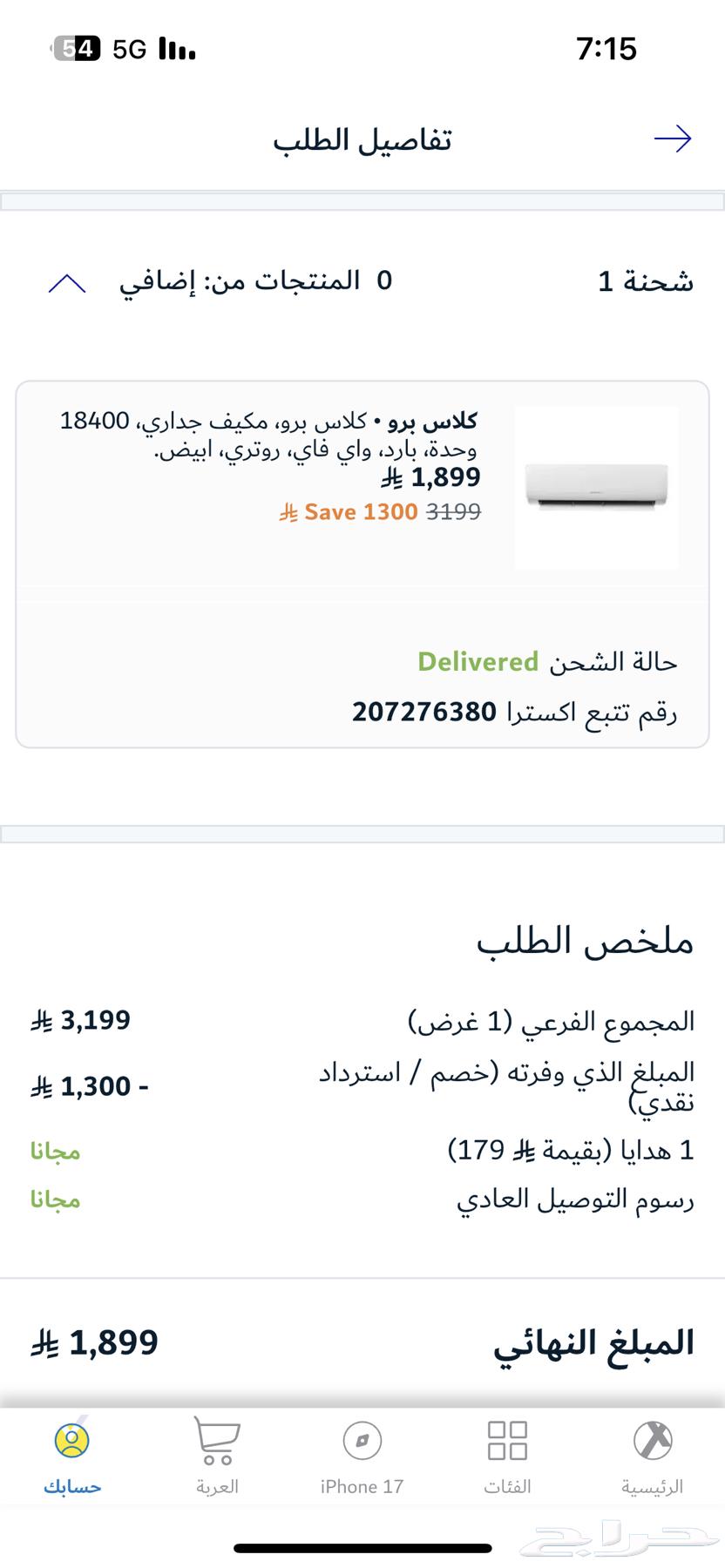
Task: Open the air conditioner product thumbnail
Action: click(x=596, y=487)
